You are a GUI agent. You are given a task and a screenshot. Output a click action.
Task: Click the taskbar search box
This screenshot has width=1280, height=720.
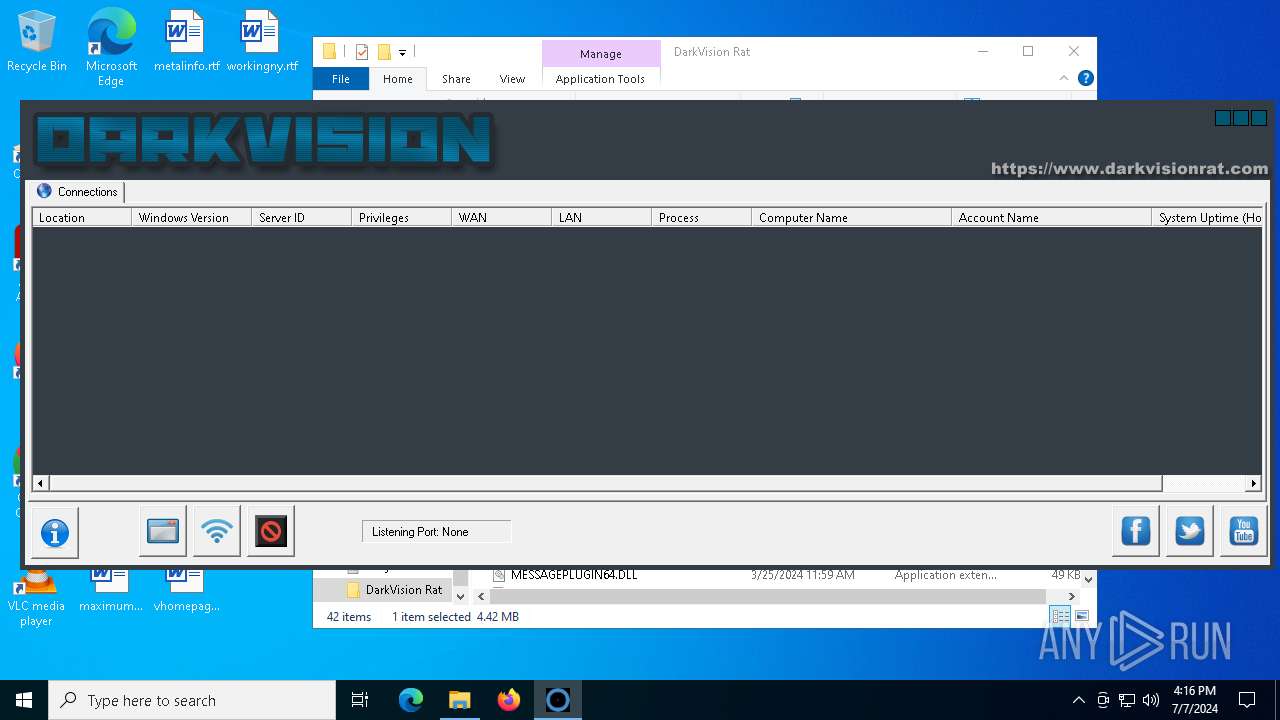click(192, 700)
